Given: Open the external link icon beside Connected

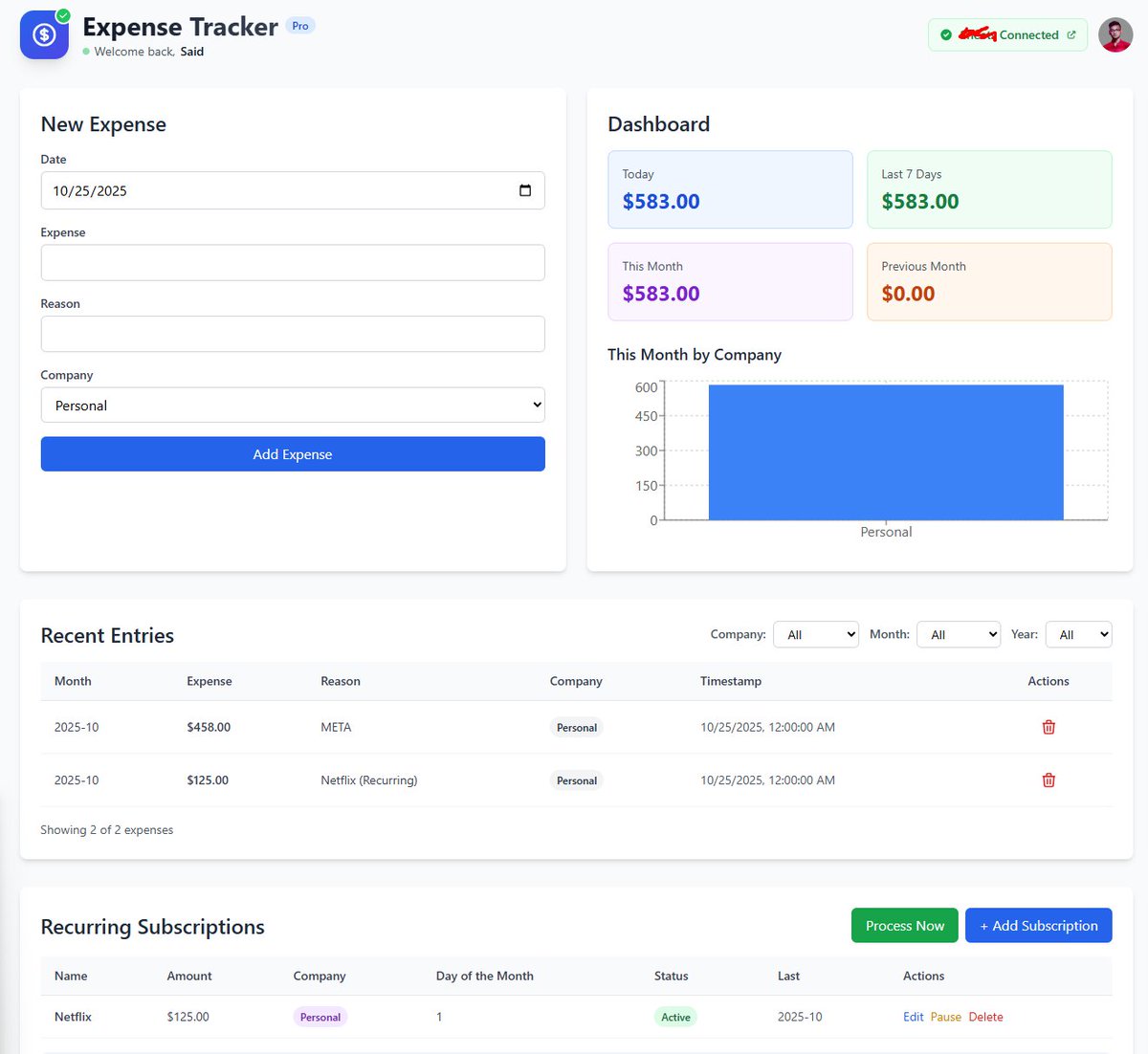Looking at the screenshot, I should tap(1071, 35).
